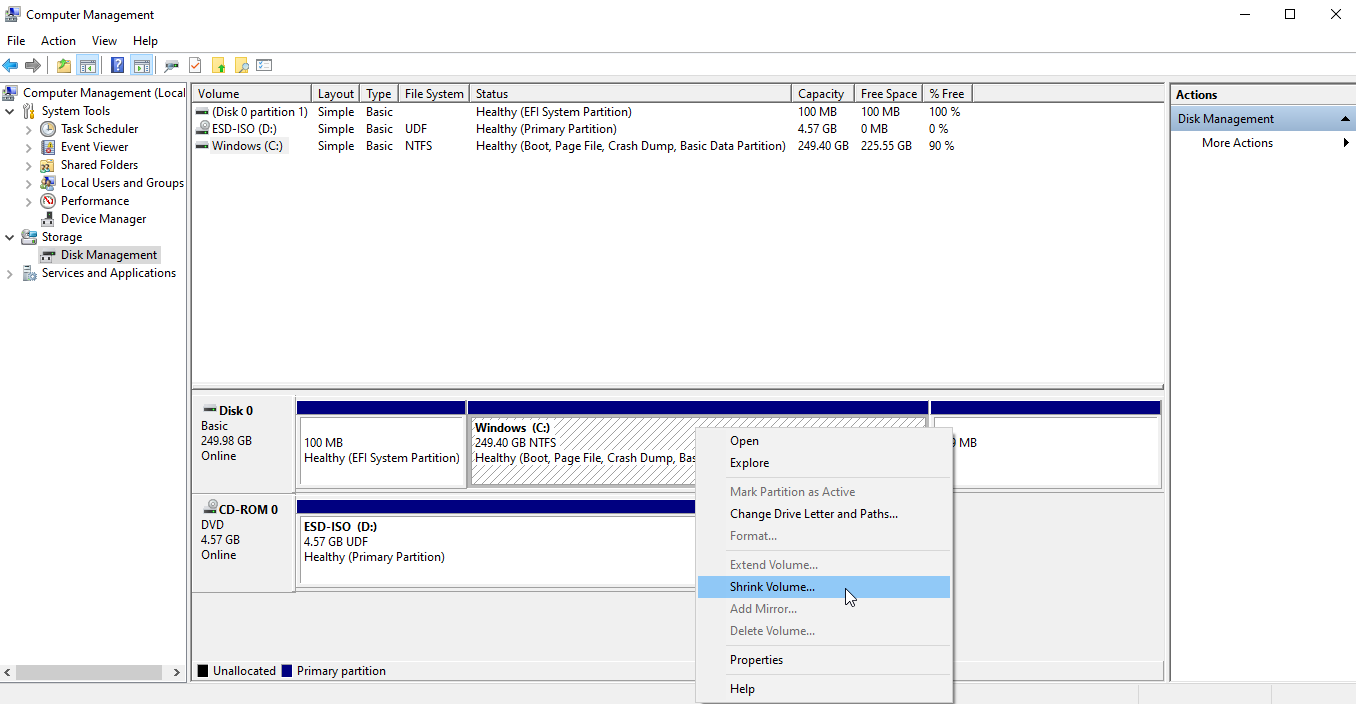Select the Task Scheduler tree node
The height and width of the screenshot is (704, 1356).
click(x=99, y=129)
